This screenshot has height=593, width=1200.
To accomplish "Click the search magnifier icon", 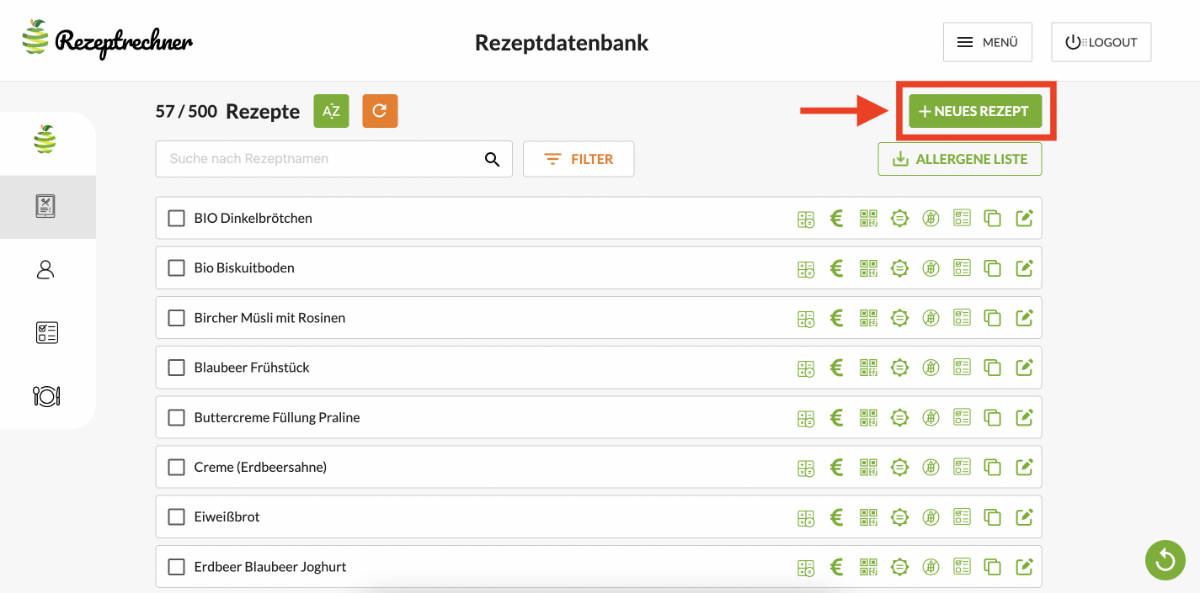I will pyautogui.click(x=492, y=159).
